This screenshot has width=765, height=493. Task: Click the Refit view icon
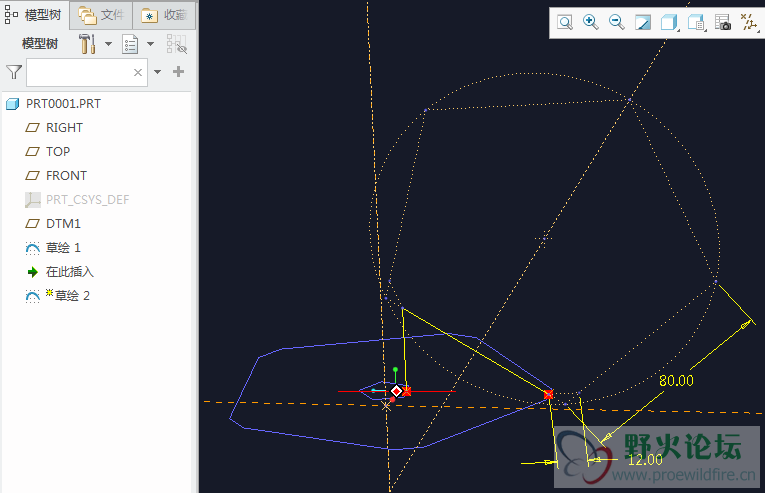pos(565,22)
